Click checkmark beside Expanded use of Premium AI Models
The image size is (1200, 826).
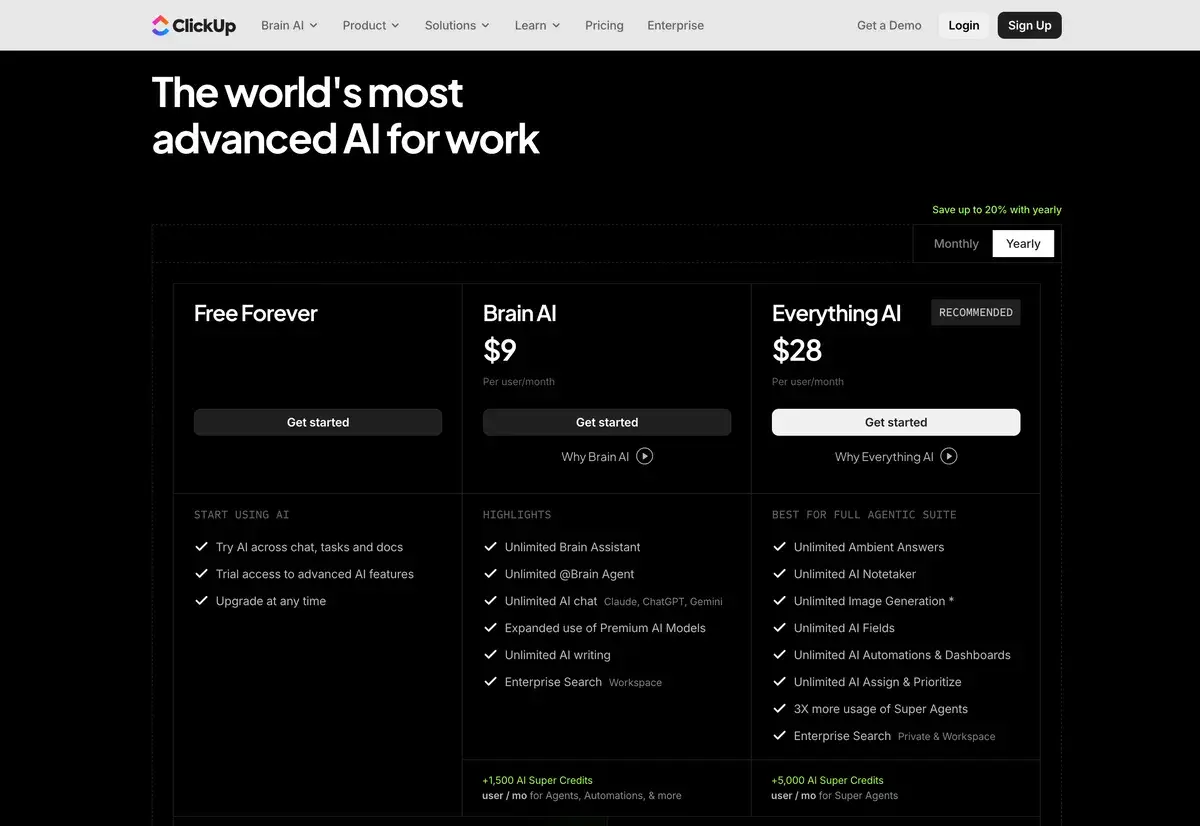[490, 628]
